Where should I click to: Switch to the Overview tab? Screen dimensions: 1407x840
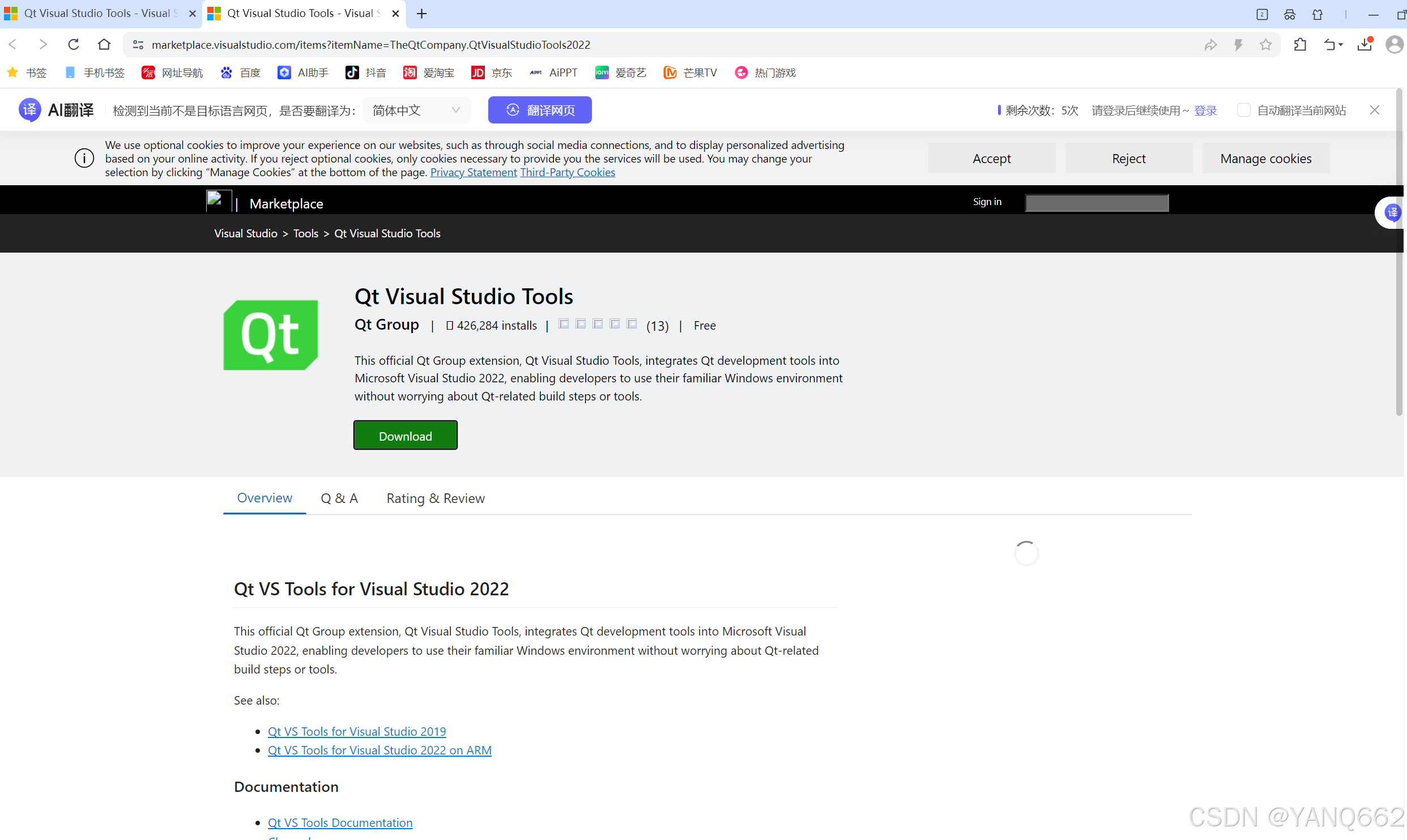pyautogui.click(x=265, y=498)
